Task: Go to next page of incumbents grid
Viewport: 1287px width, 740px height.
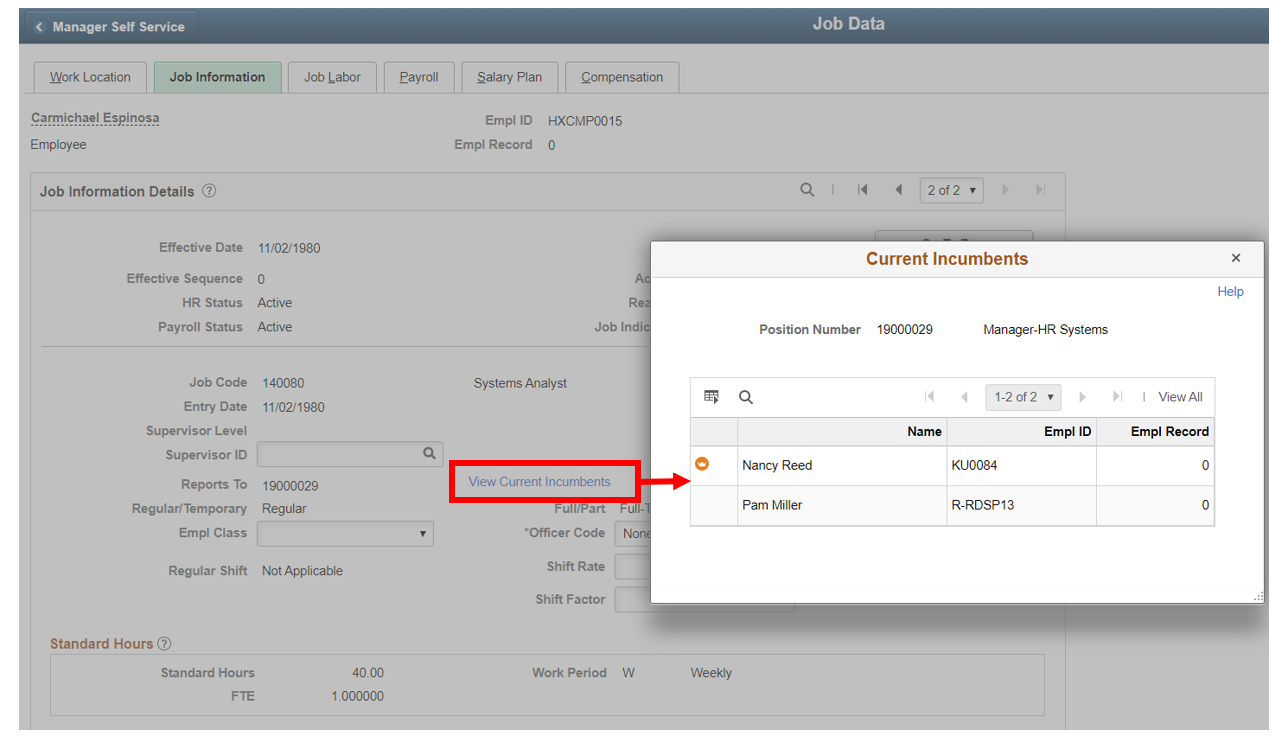Action: (x=1082, y=397)
